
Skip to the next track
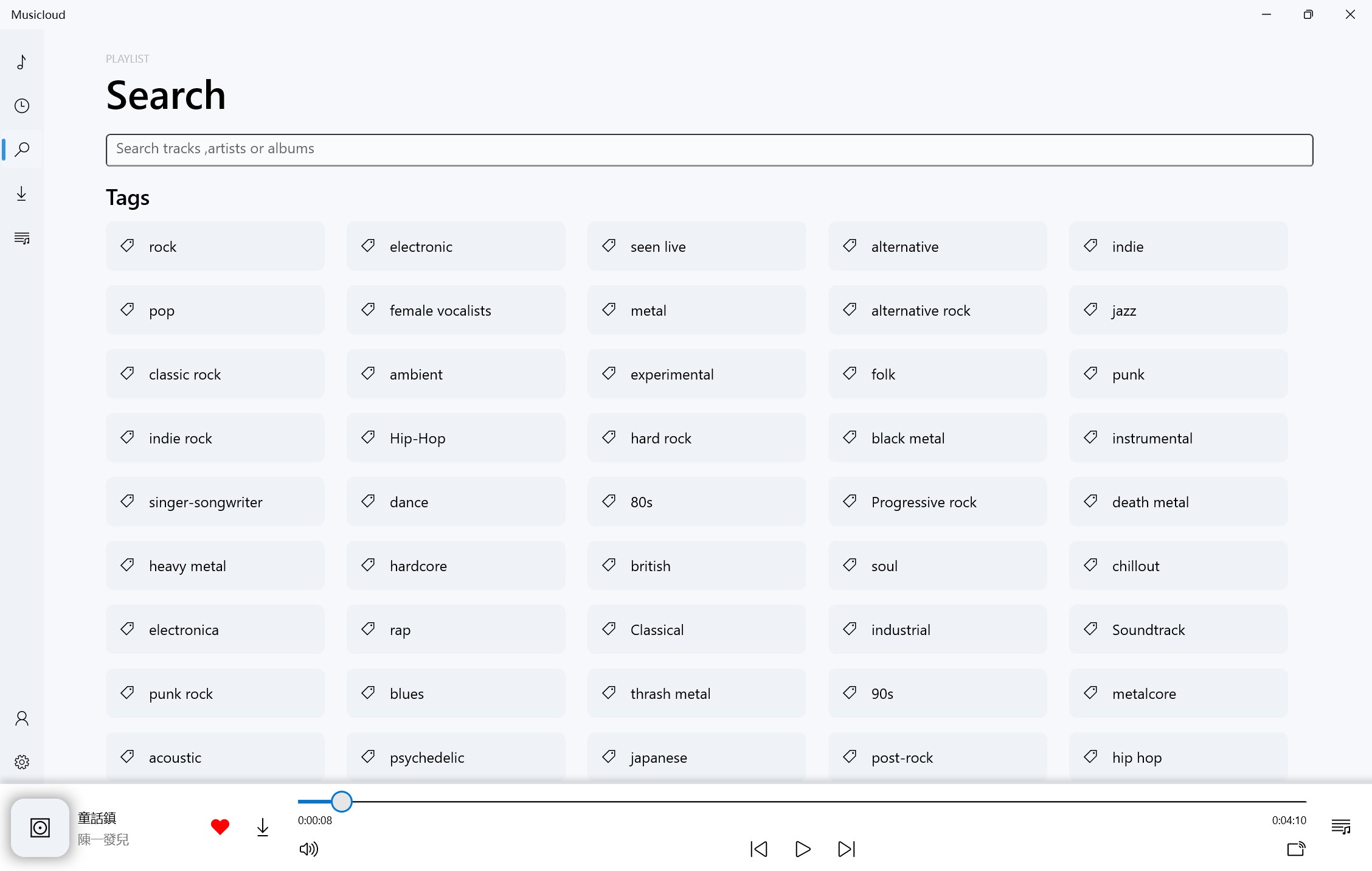(x=846, y=850)
